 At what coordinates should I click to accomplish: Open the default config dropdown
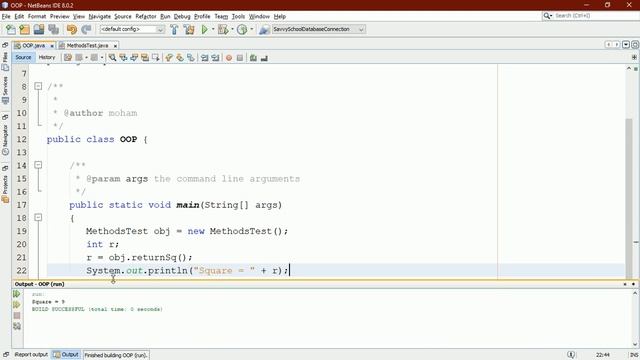(x=132, y=29)
